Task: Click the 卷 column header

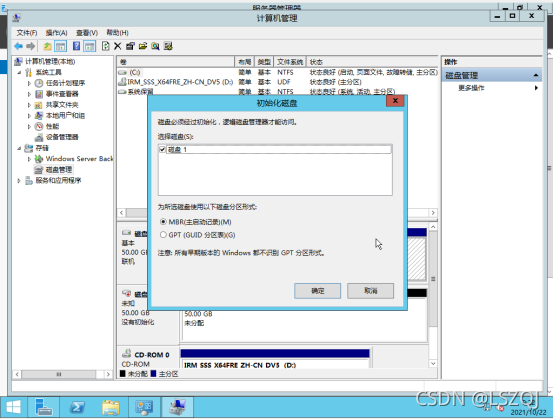Action: coord(176,62)
